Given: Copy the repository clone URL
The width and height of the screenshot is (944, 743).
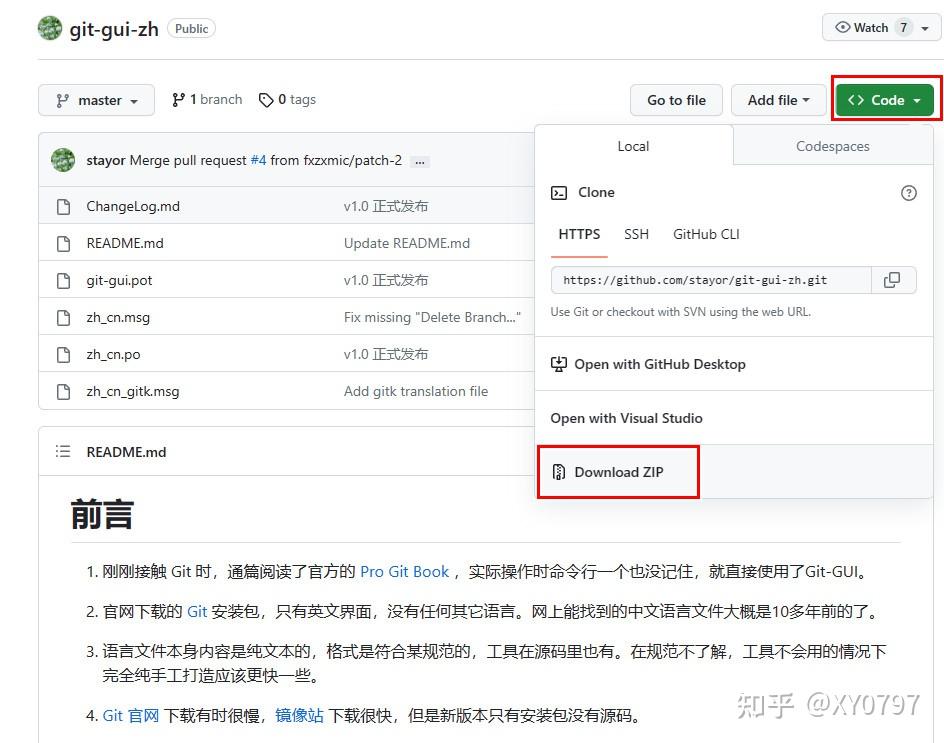Looking at the screenshot, I should click(892, 280).
